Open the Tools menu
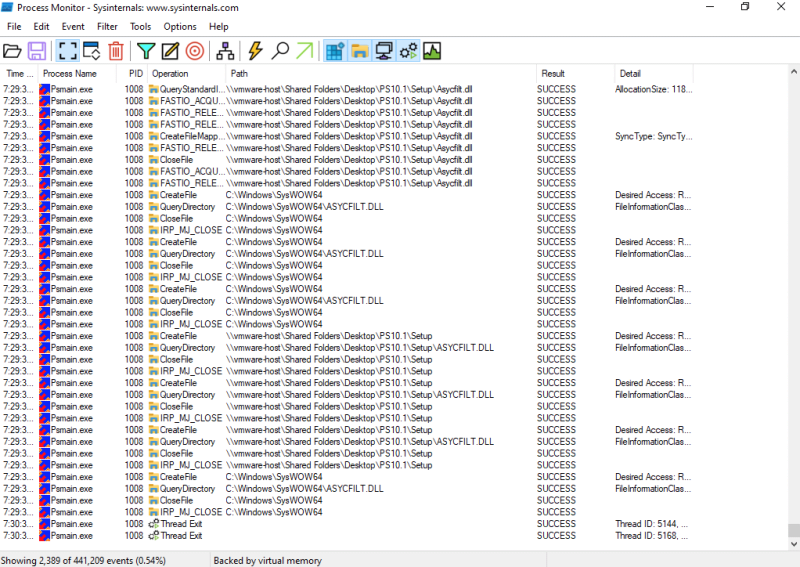The image size is (800, 567). pos(140,27)
